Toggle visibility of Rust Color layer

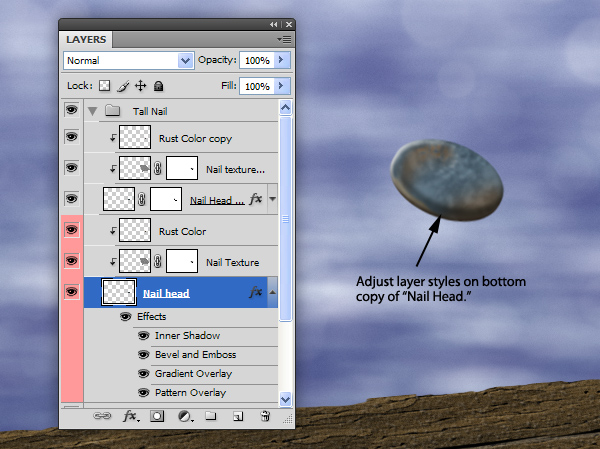(72, 230)
